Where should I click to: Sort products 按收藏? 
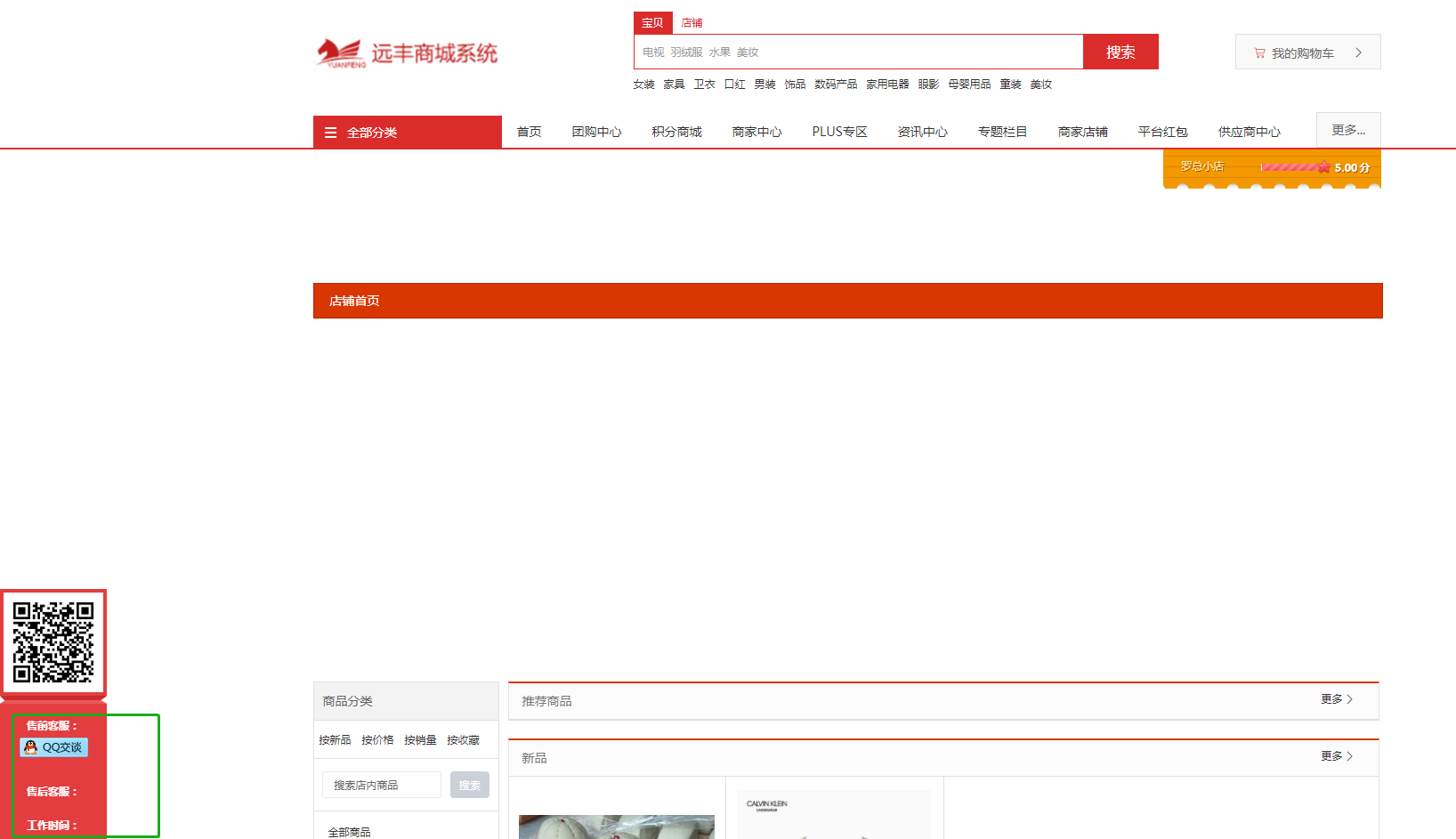(463, 740)
